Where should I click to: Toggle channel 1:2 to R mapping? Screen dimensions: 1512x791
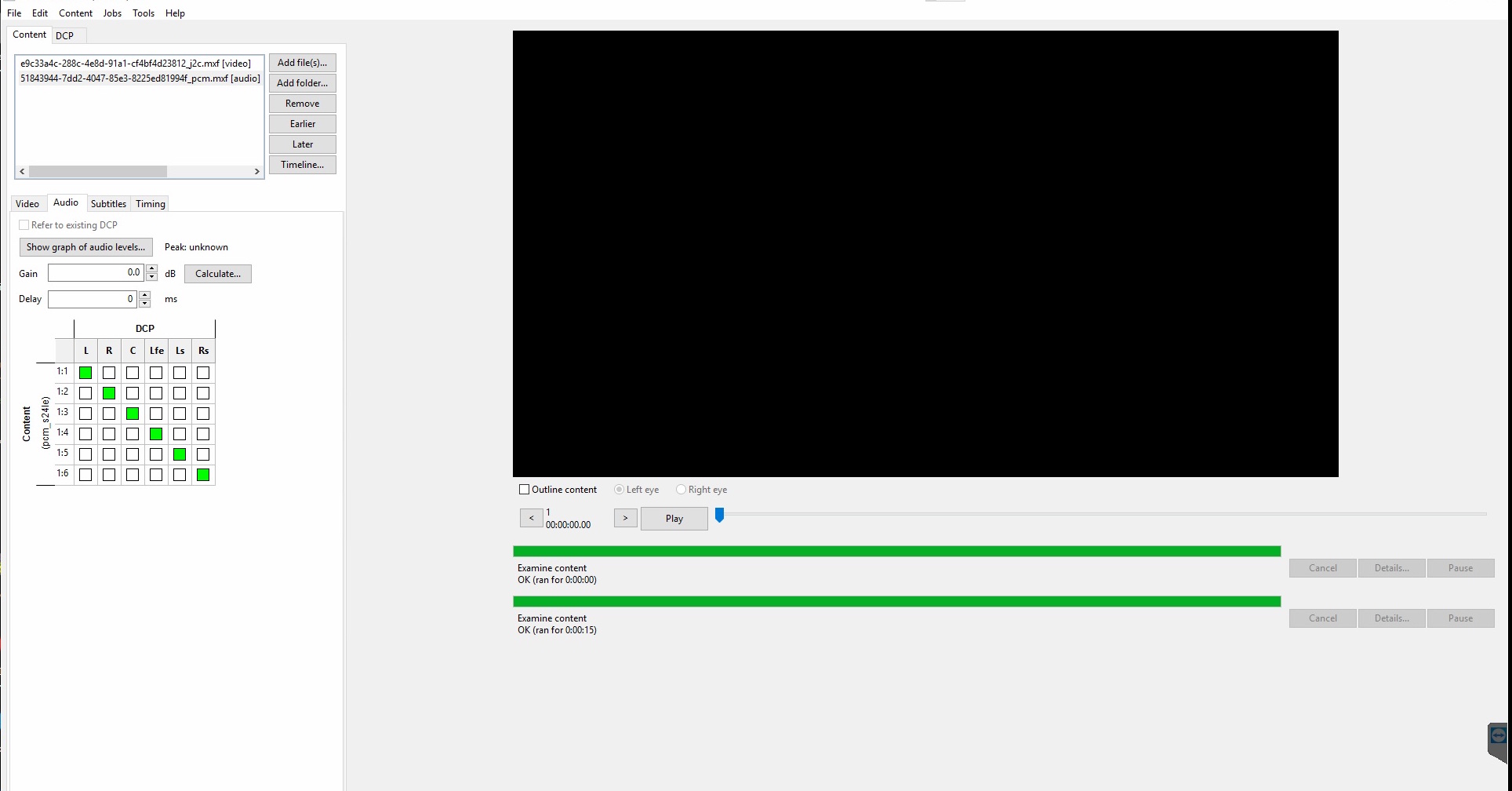(x=109, y=393)
